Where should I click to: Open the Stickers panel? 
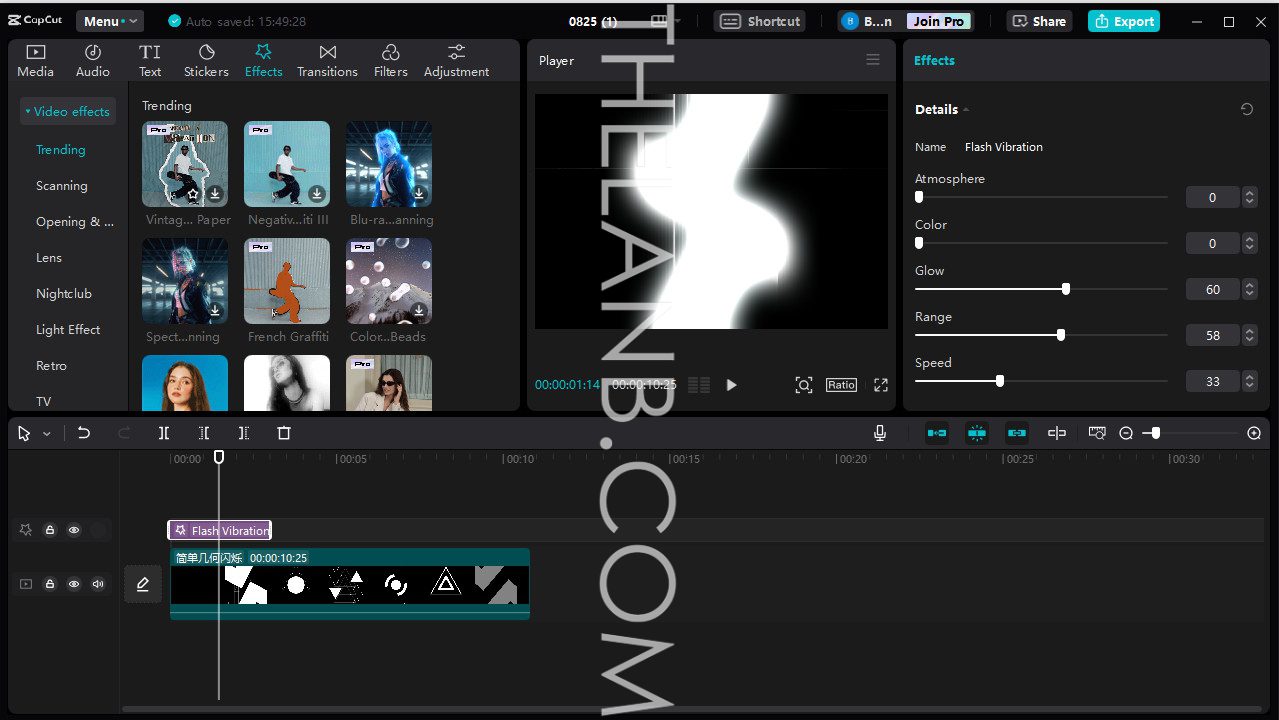(x=206, y=61)
